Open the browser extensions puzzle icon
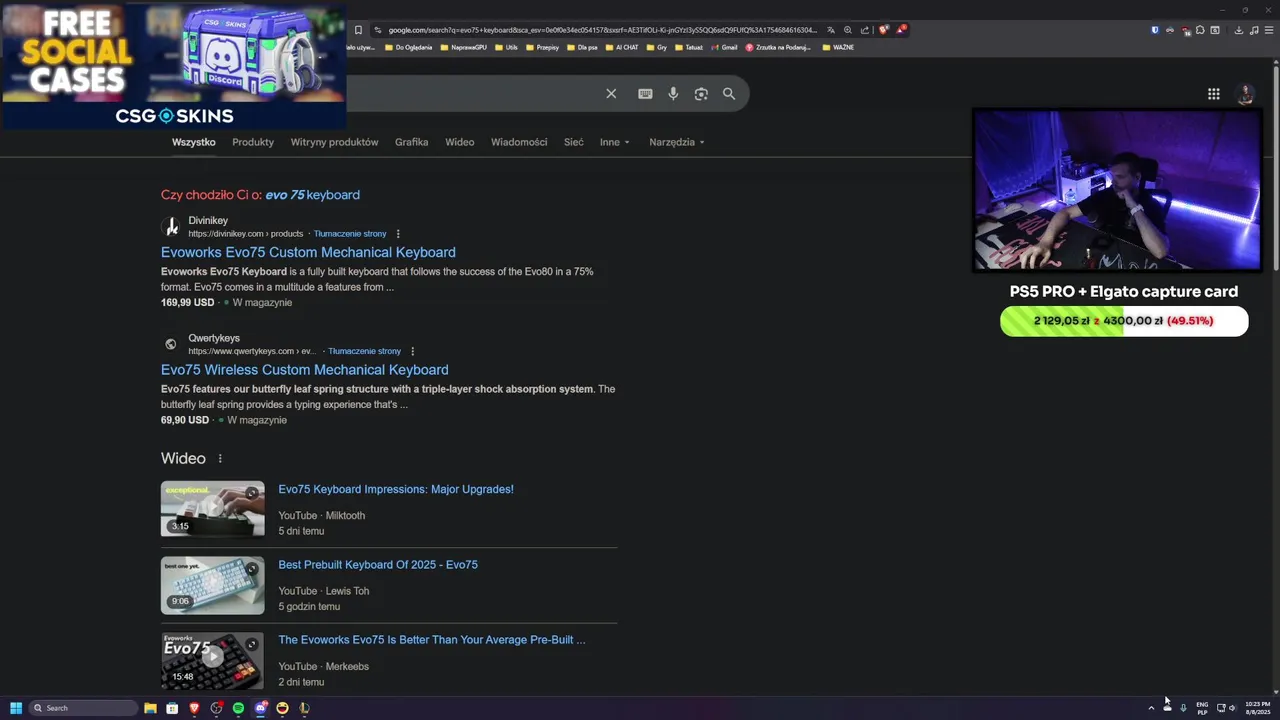The height and width of the screenshot is (720, 1280). pyautogui.click(x=1200, y=30)
